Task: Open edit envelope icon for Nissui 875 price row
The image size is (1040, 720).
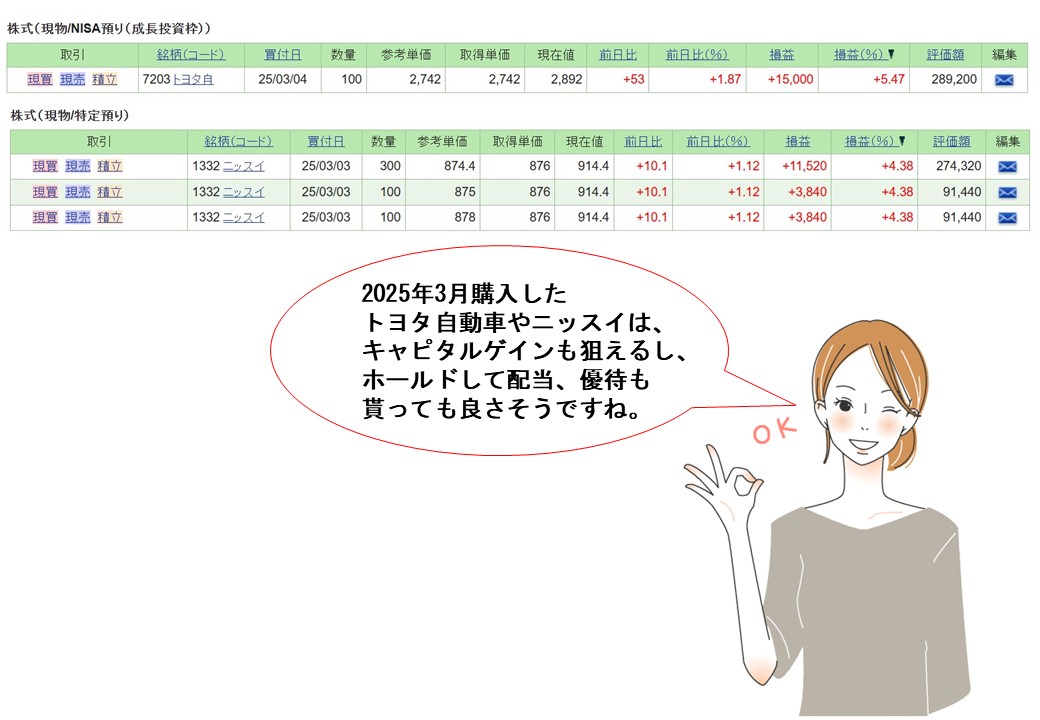Action: (1007, 192)
